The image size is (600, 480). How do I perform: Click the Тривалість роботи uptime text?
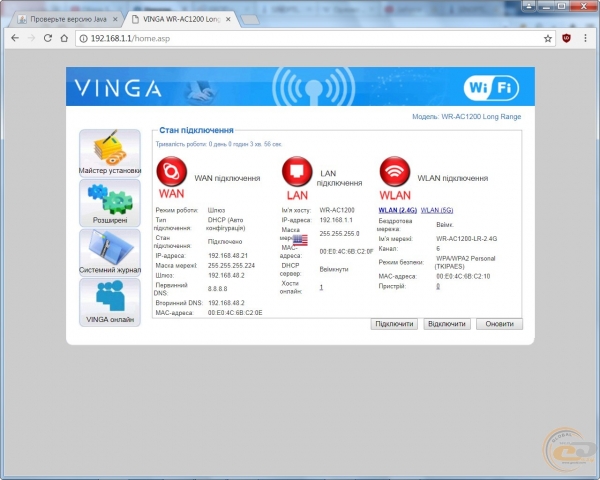coord(219,144)
